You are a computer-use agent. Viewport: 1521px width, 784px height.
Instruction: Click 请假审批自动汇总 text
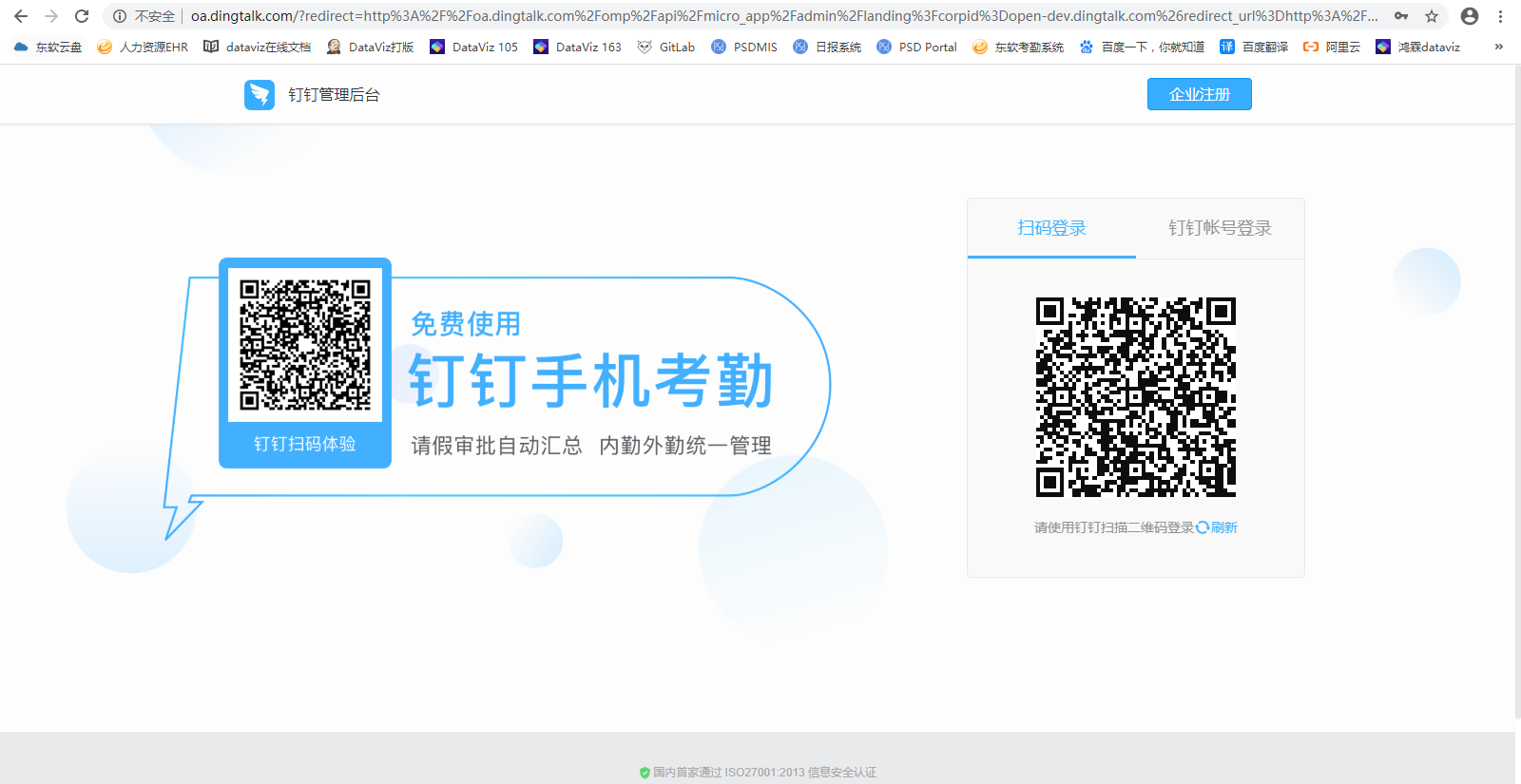coord(496,446)
